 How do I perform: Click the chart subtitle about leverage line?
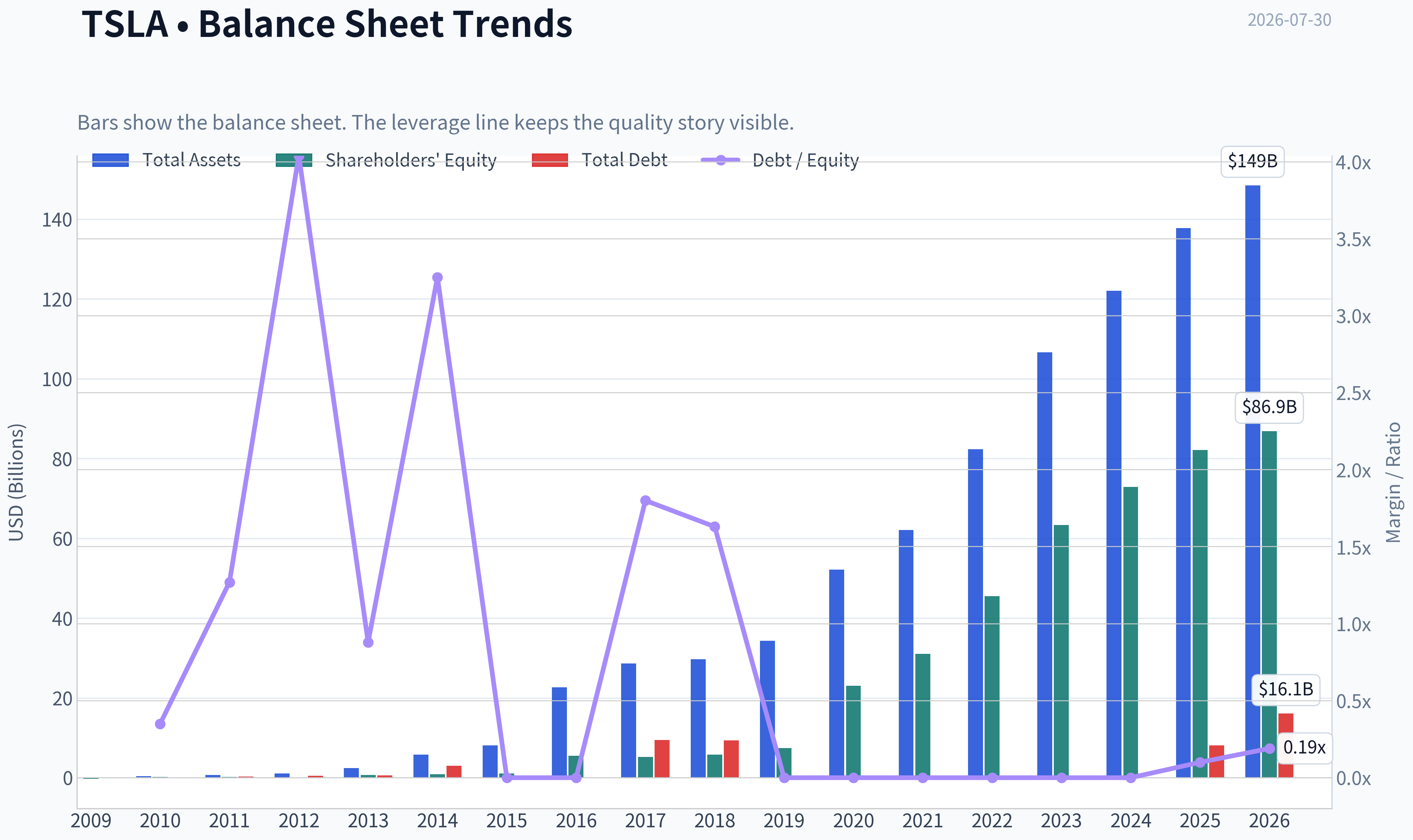click(436, 122)
